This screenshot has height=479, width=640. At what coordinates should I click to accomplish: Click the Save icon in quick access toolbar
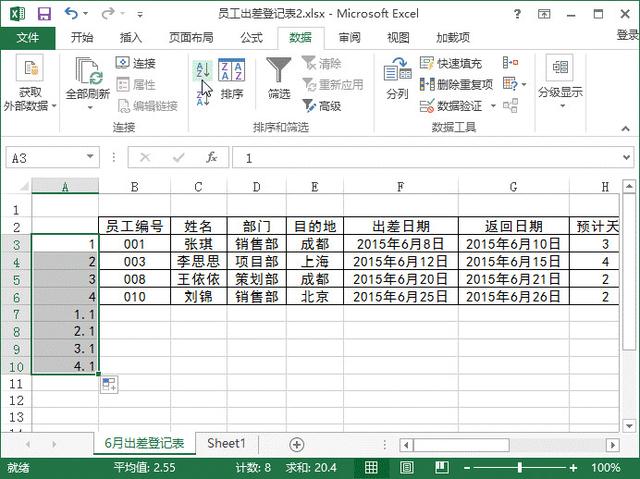[x=44, y=13]
